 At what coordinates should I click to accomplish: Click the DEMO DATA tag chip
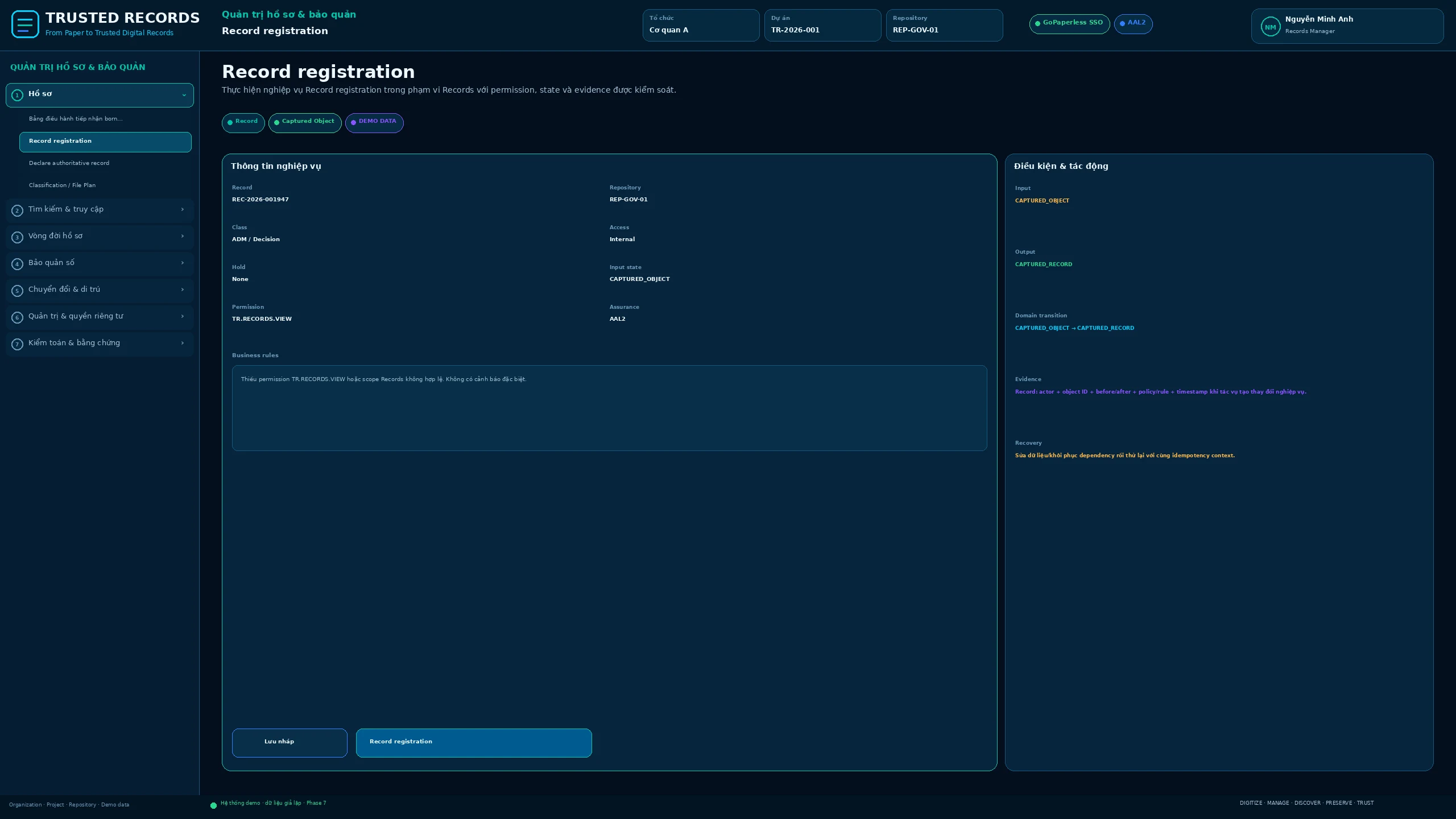coord(374,123)
